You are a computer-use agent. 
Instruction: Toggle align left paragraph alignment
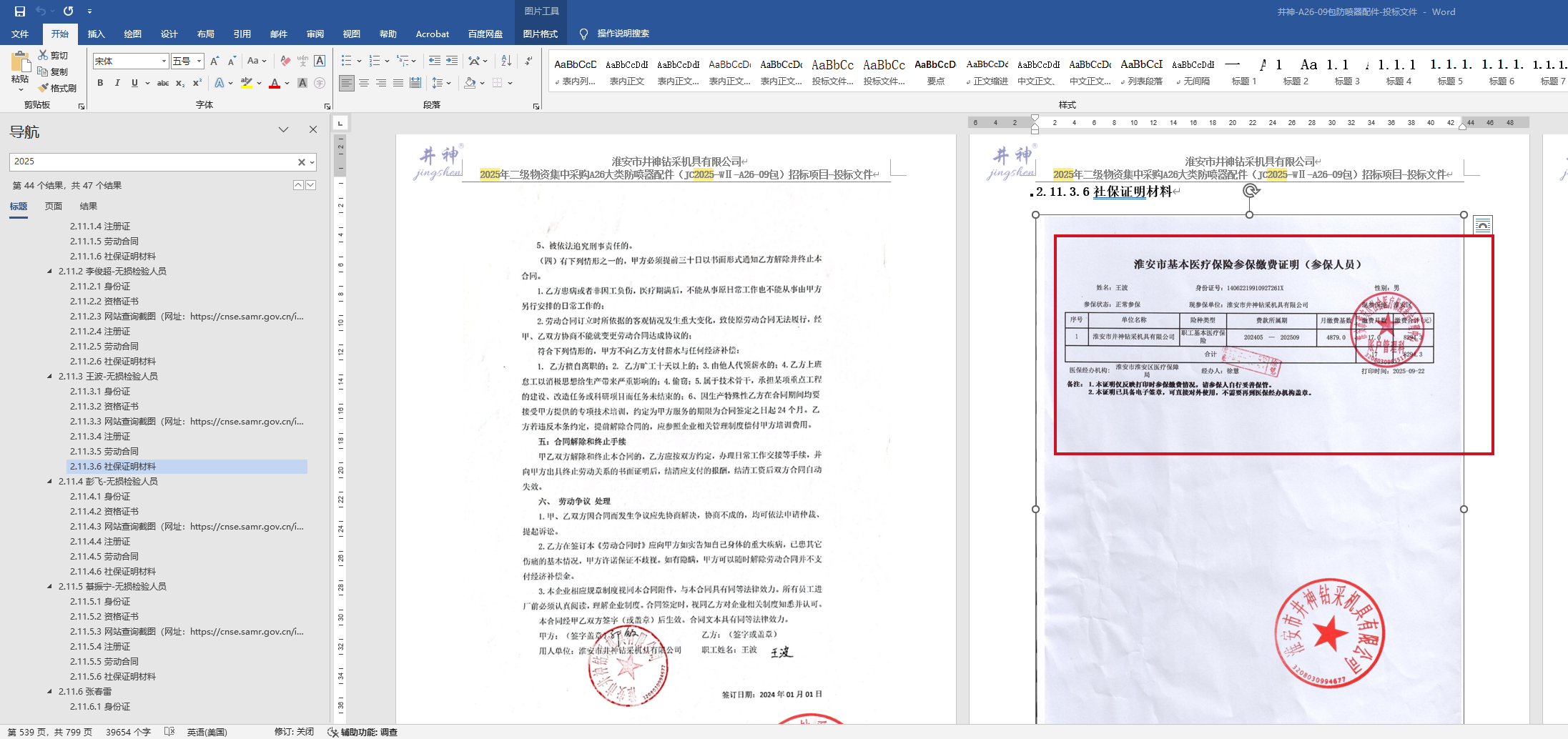click(347, 83)
